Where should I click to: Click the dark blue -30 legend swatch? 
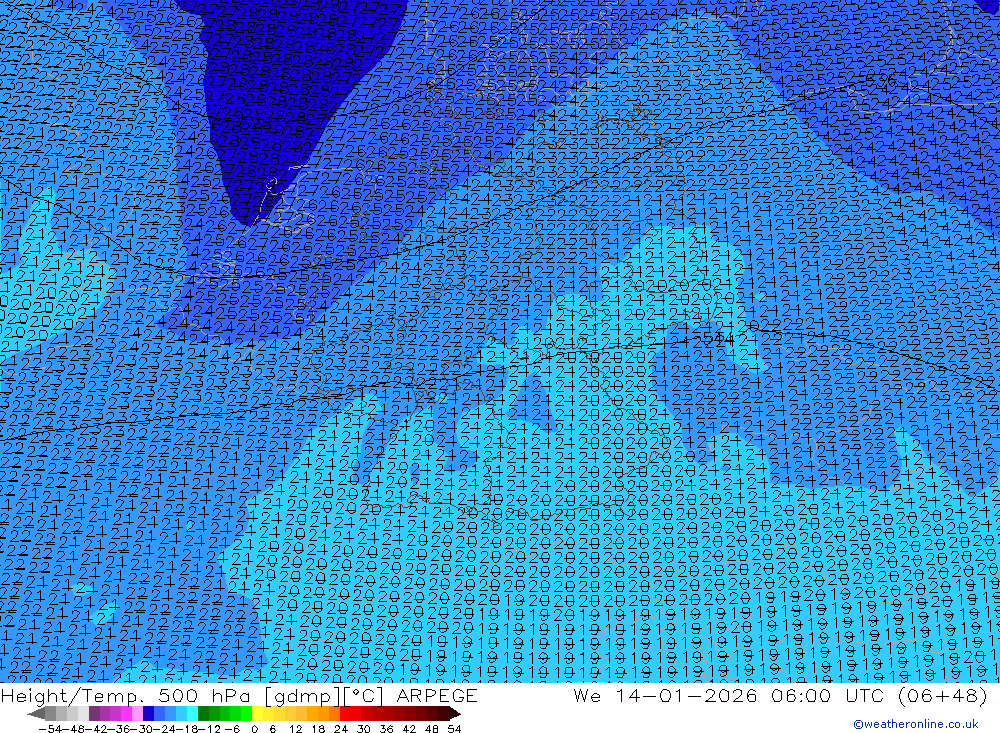(149, 713)
